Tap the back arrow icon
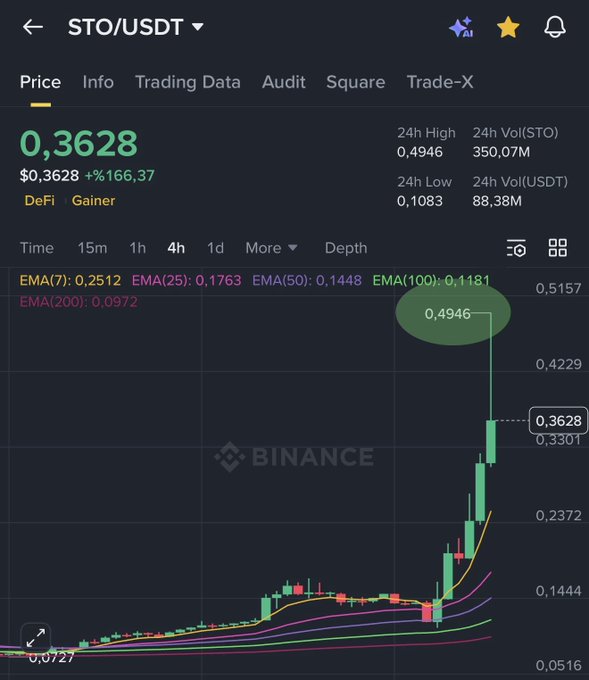 pos(33,27)
